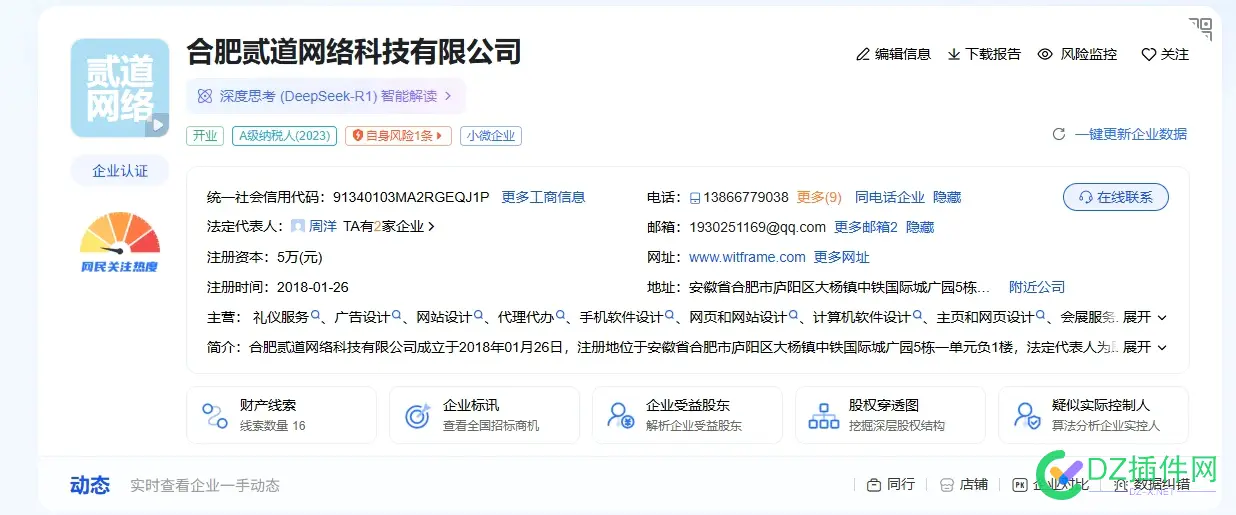Click the 企业受益股东 person icon
The height and width of the screenshot is (515, 1236).
pyautogui.click(x=621, y=416)
